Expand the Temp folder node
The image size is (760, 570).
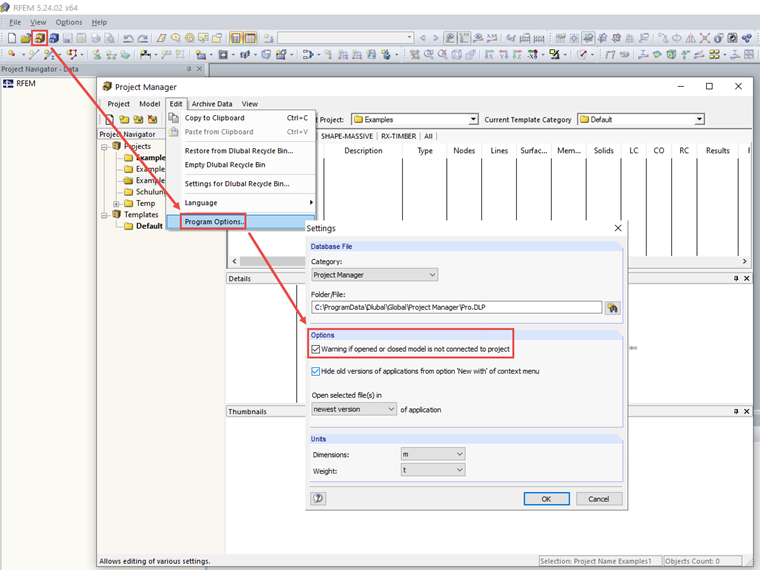[x=116, y=204]
